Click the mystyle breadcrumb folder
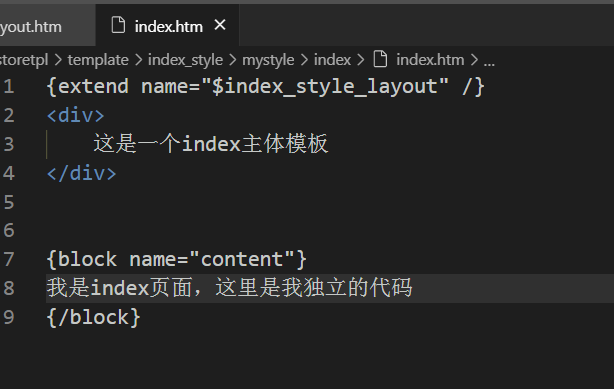 (x=268, y=60)
